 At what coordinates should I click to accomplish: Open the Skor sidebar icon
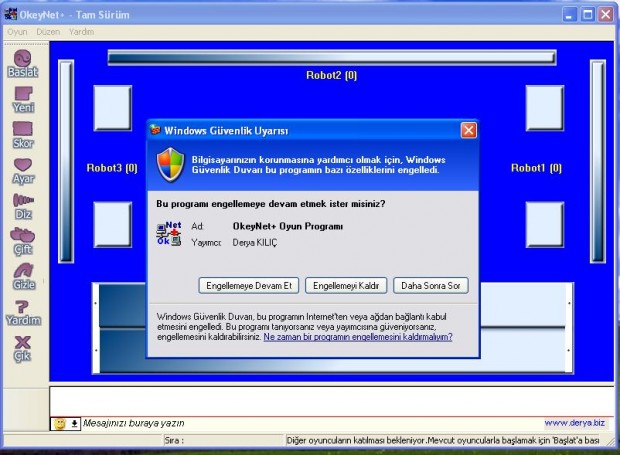[23, 135]
